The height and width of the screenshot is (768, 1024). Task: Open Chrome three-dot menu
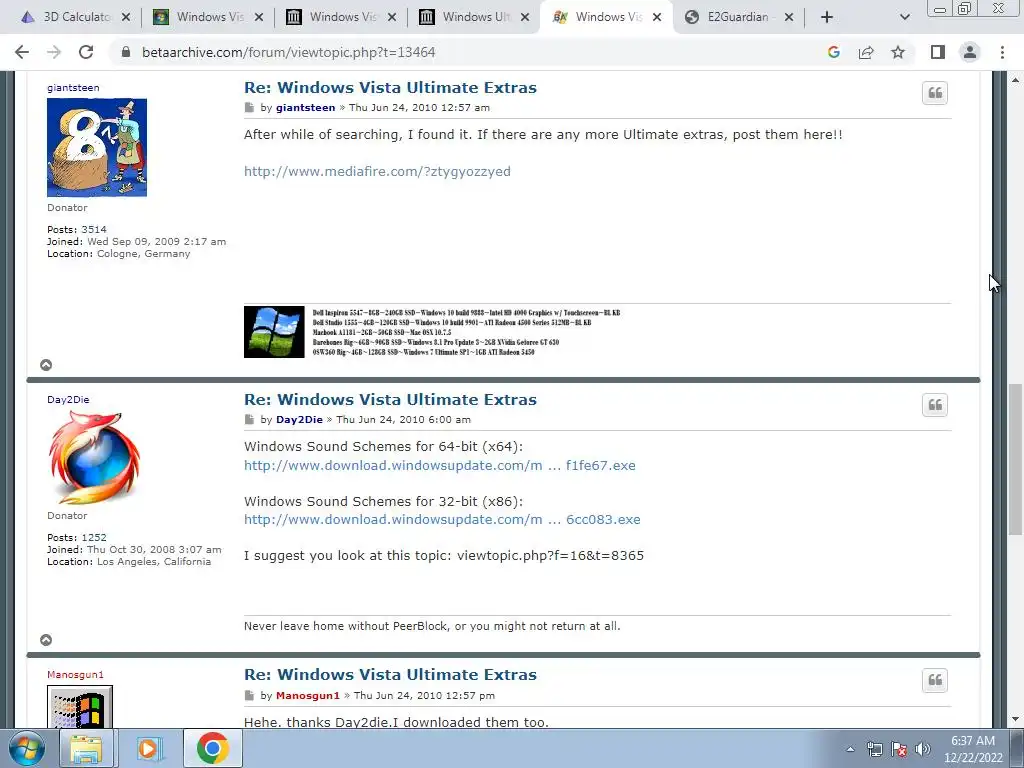(x=1002, y=52)
